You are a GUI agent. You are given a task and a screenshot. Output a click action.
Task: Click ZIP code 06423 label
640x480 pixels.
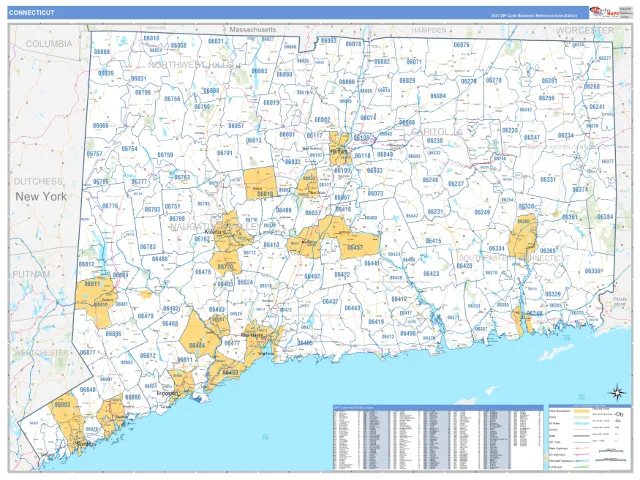click(x=431, y=274)
